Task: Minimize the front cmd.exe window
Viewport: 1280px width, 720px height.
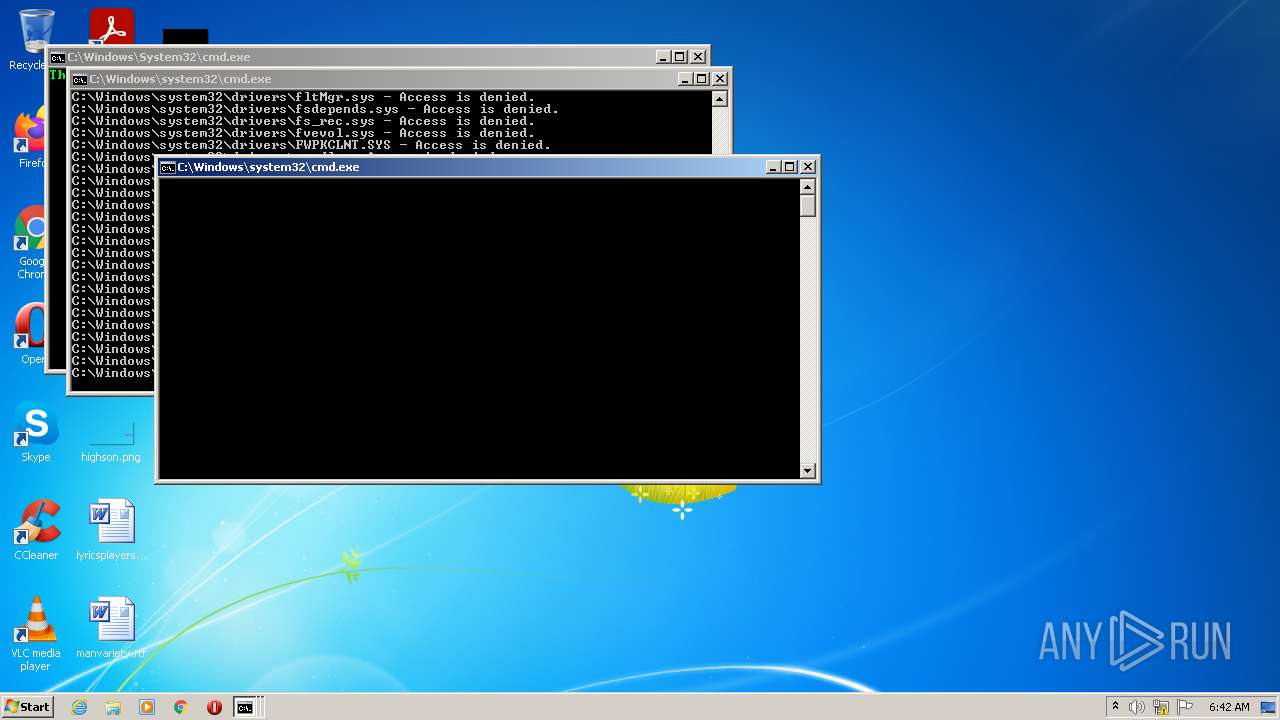Action: click(773, 167)
